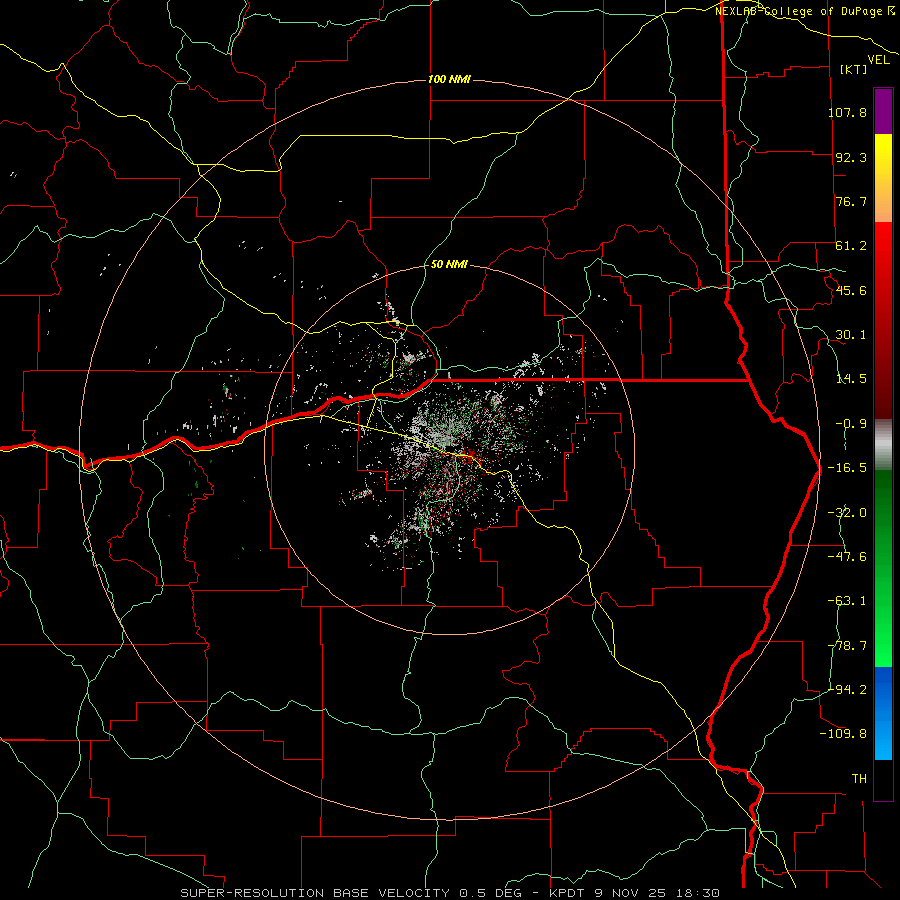Click the yellow-orange segment of the color bar
The image size is (900, 900).
tap(883, 178)
